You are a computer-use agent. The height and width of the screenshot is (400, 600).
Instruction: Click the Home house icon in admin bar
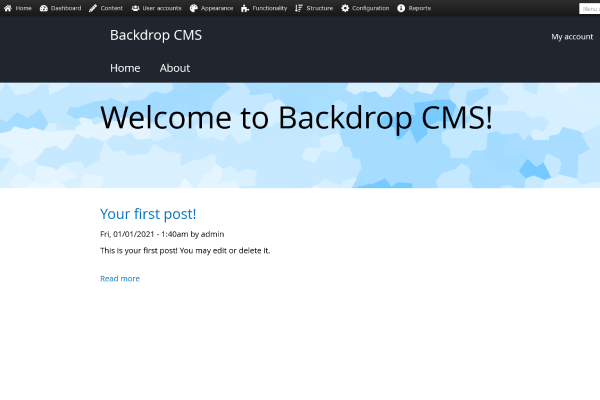(8, 8)
